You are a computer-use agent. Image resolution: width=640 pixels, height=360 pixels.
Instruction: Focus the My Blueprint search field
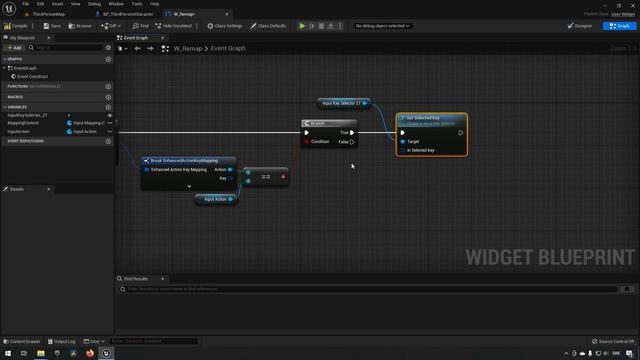(x=65, y=48)
